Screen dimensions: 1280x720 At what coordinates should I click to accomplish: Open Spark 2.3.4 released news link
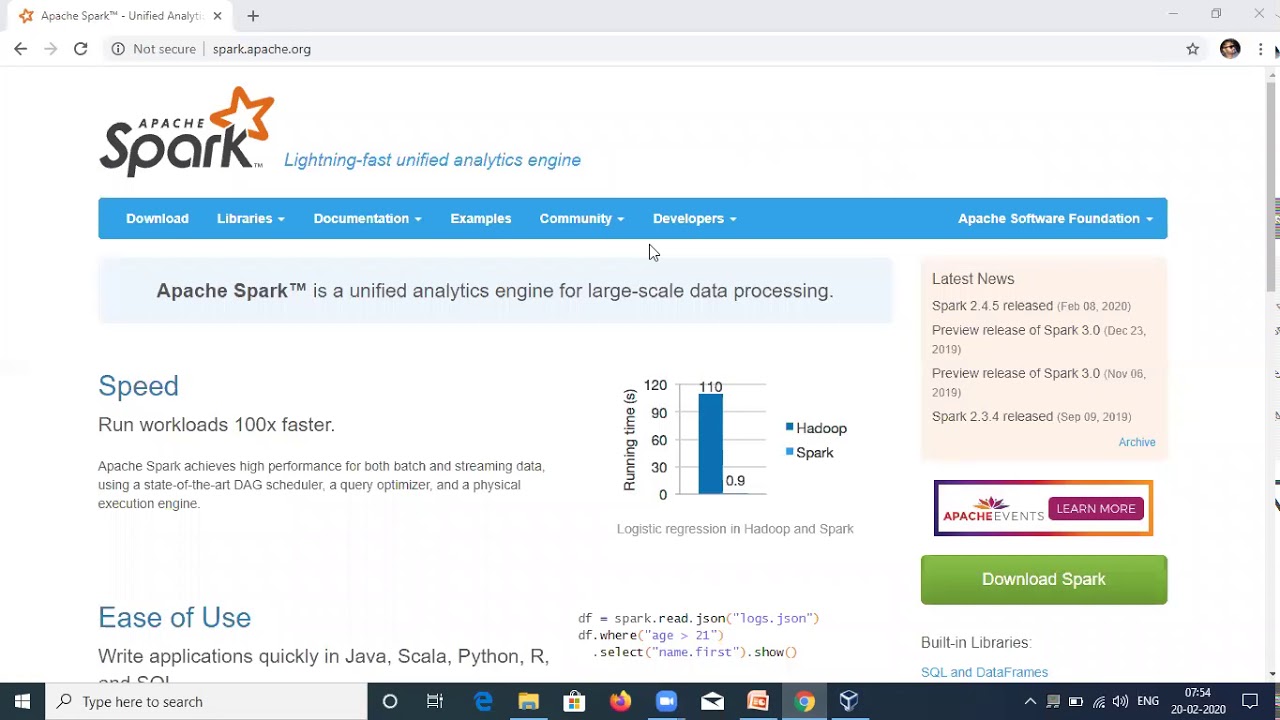(x=992, y=416)
